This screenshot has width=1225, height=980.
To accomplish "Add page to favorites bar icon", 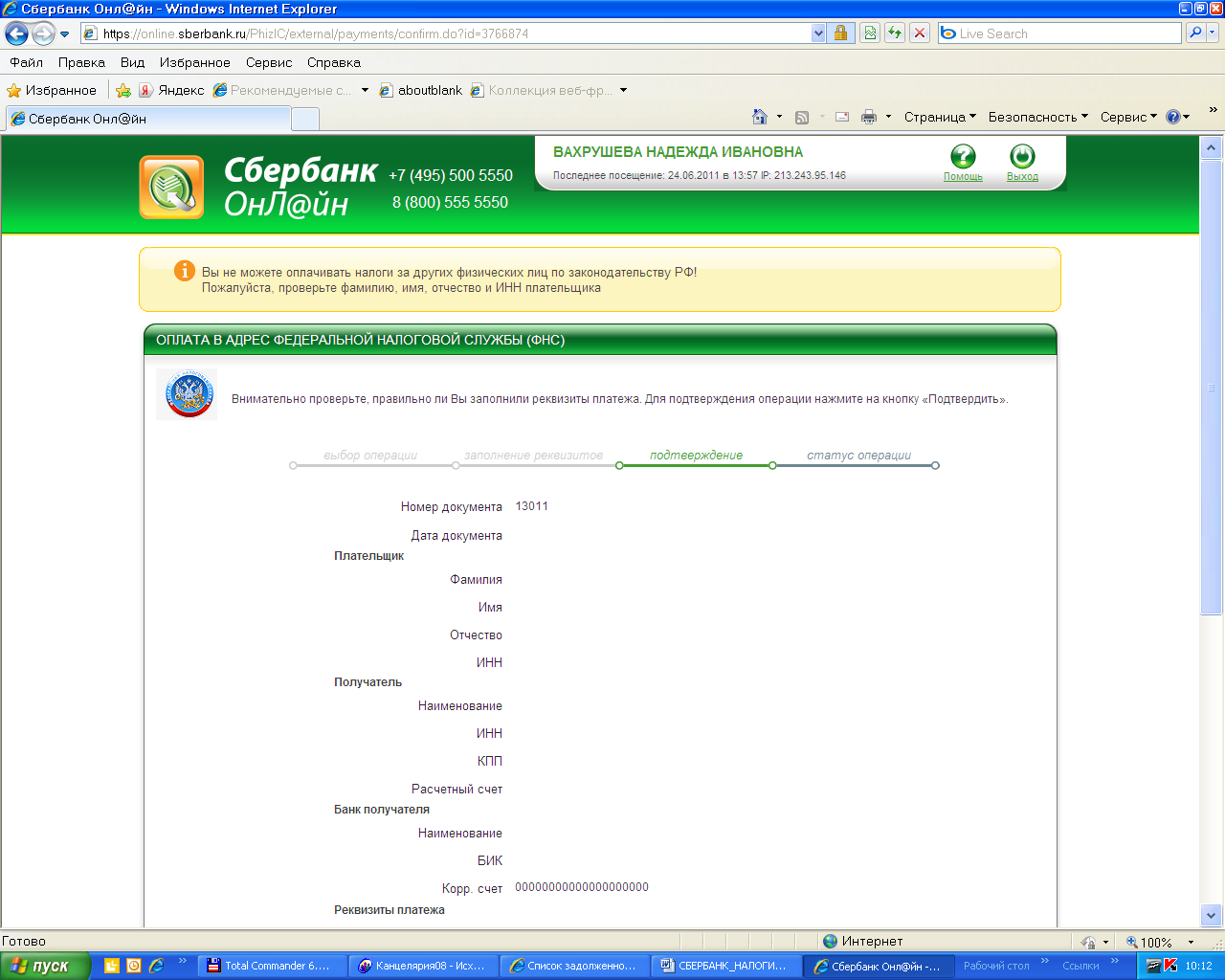I will point(123,90).
